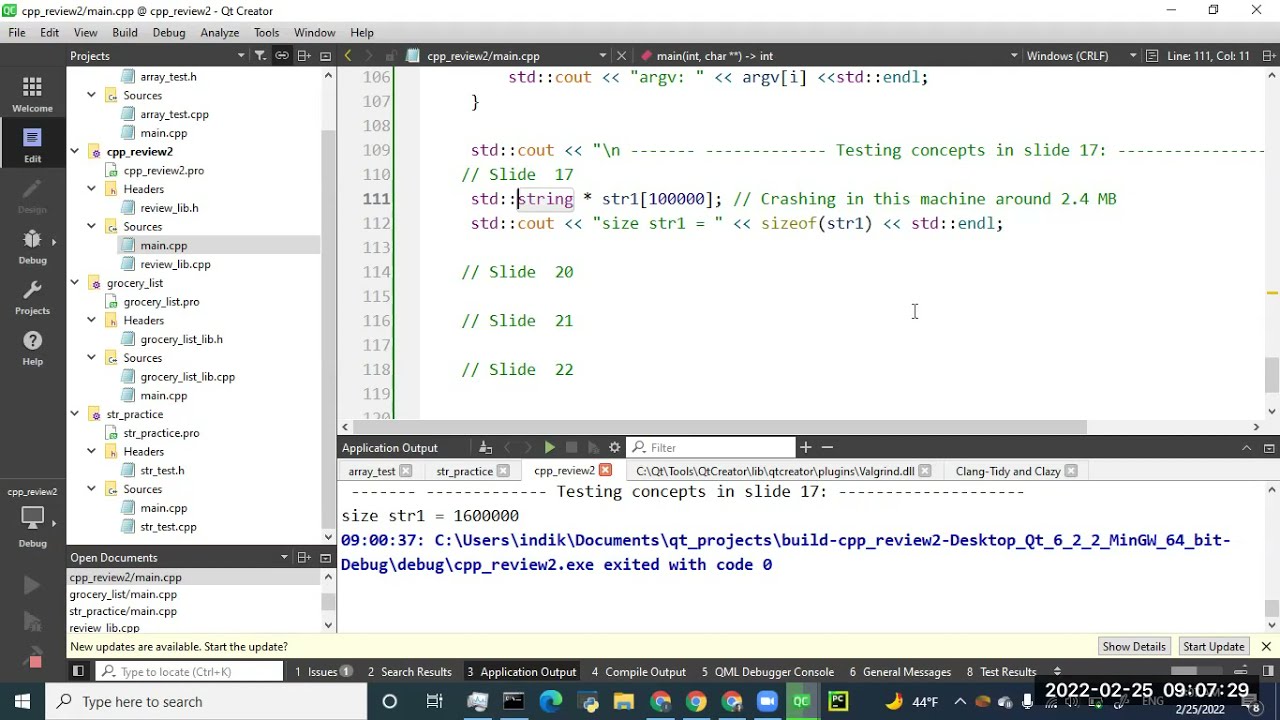Click the Start Update button
This screenshot has height=720, width=1280.
pos(1213,647)
